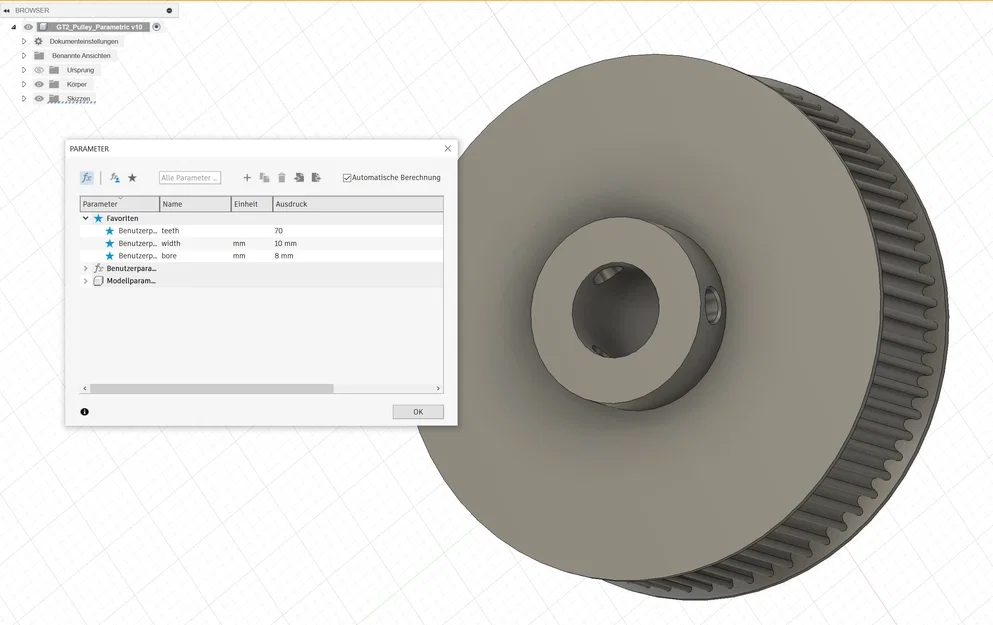Select the user parameters fx filter icon
993x625 pixels.
[114, 178]
